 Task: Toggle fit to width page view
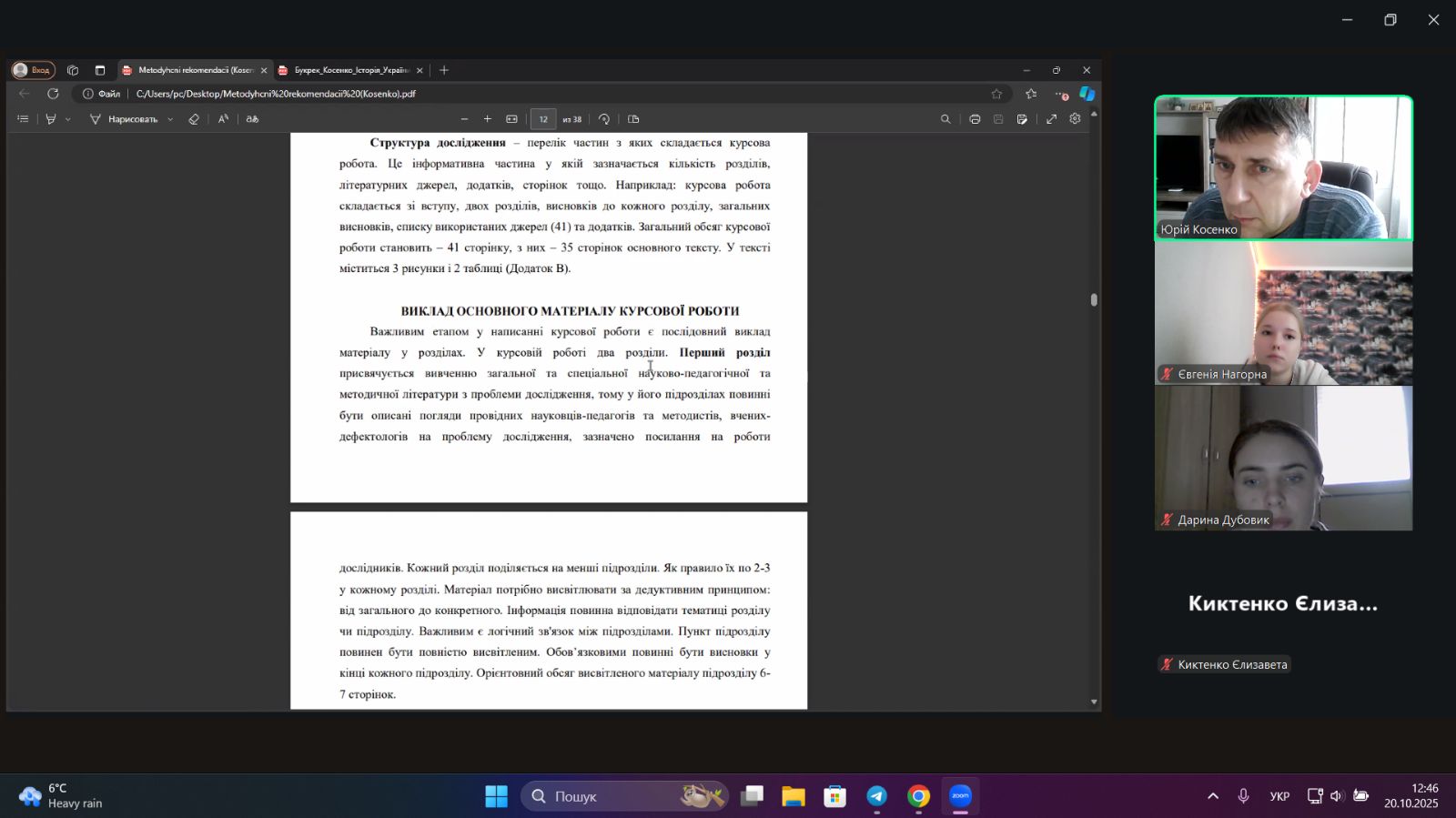(511, 119)
